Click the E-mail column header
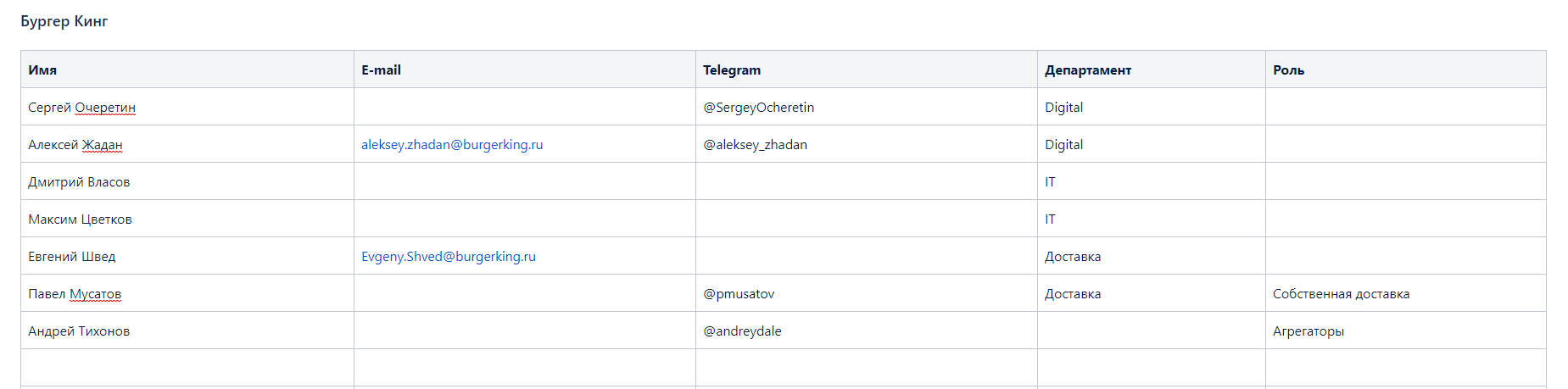Image resolution: width=1568 pixels, height=389 pixels. coord(381,70)
